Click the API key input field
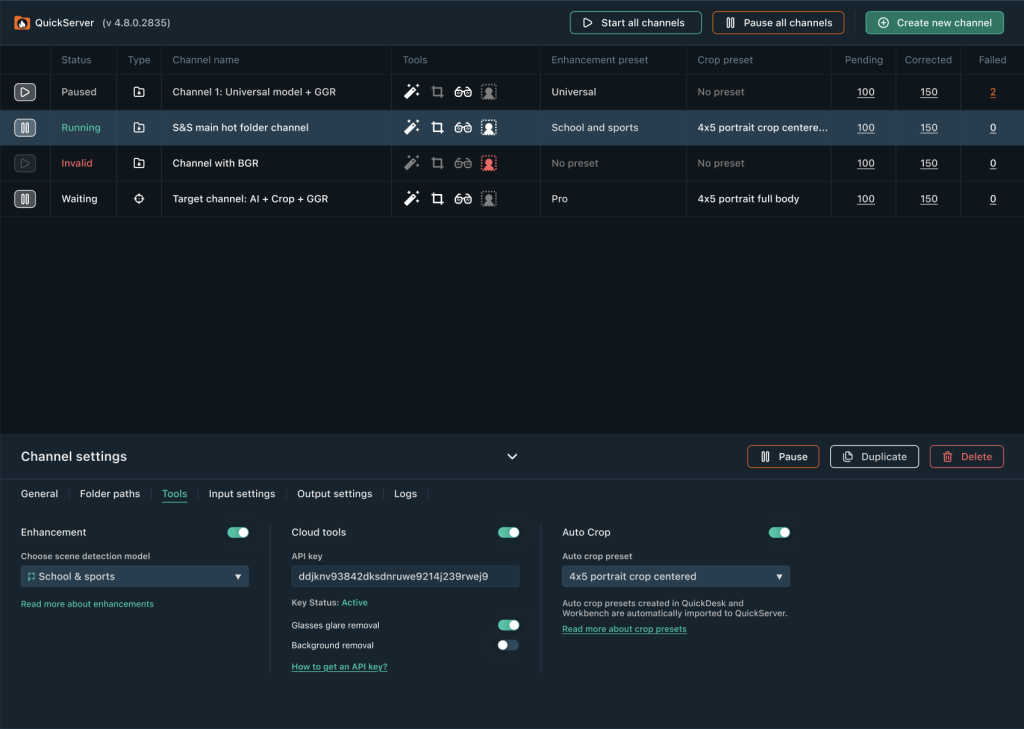1024x729 pixels. [406, 577]
